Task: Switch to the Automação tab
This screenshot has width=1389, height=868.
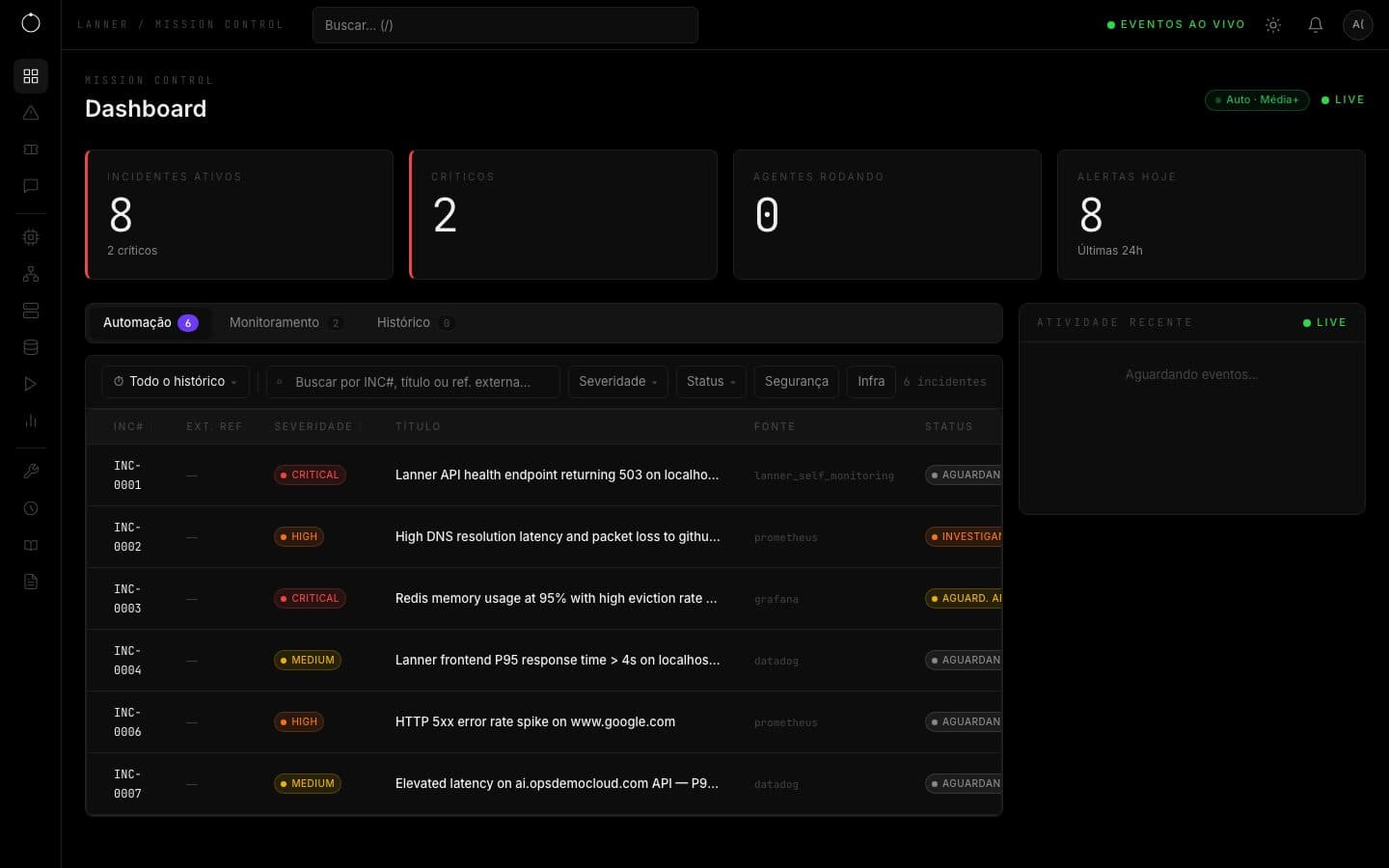Action: coord(150,323)
